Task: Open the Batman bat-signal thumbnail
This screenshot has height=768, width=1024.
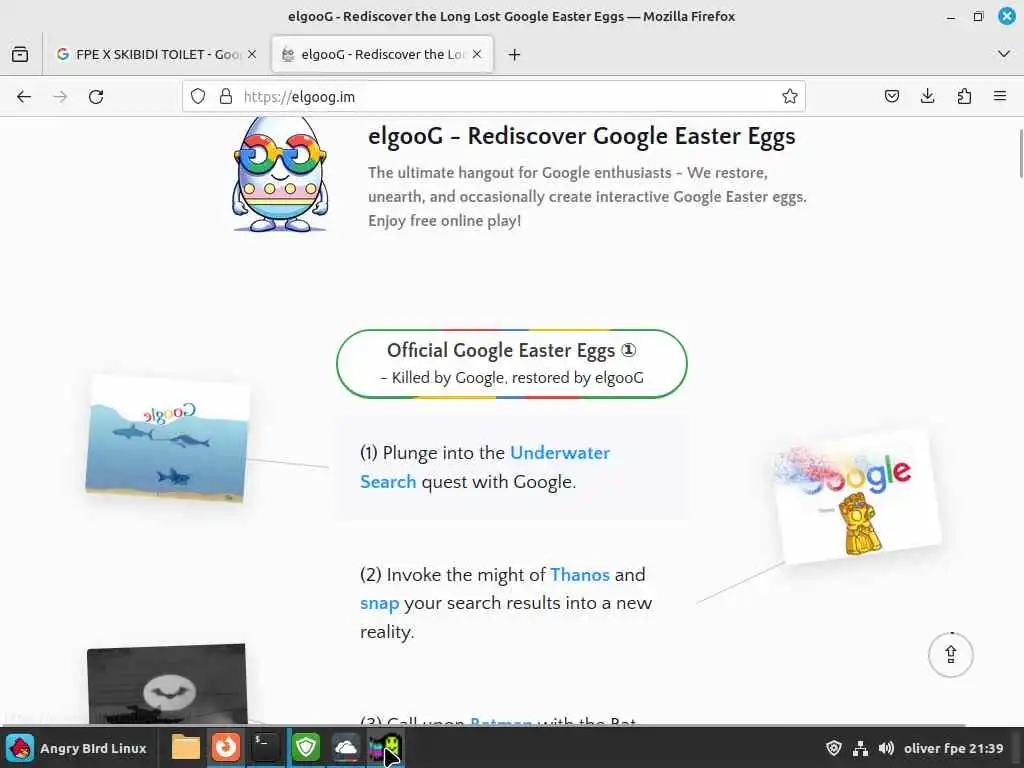Action: tap(167, 684)
